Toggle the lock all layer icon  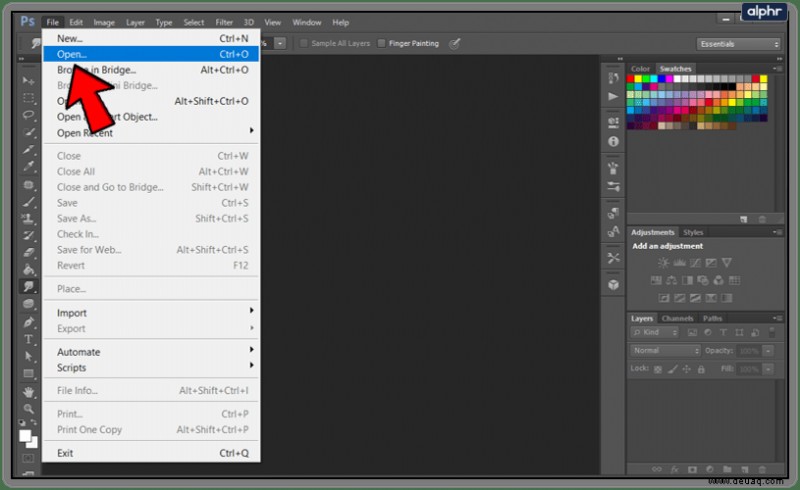[701, 369]
